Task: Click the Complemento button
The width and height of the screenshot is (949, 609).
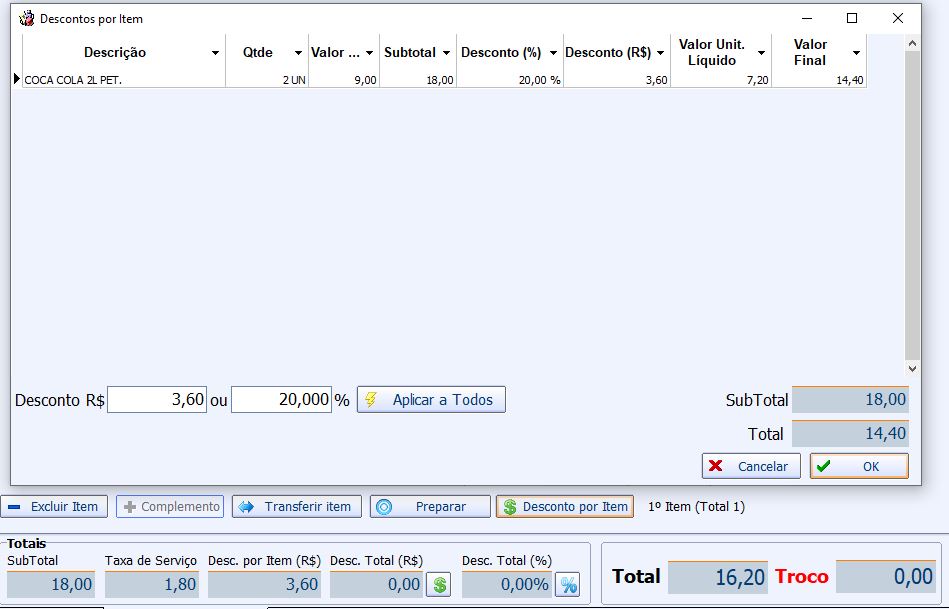Action: point(169,507)
